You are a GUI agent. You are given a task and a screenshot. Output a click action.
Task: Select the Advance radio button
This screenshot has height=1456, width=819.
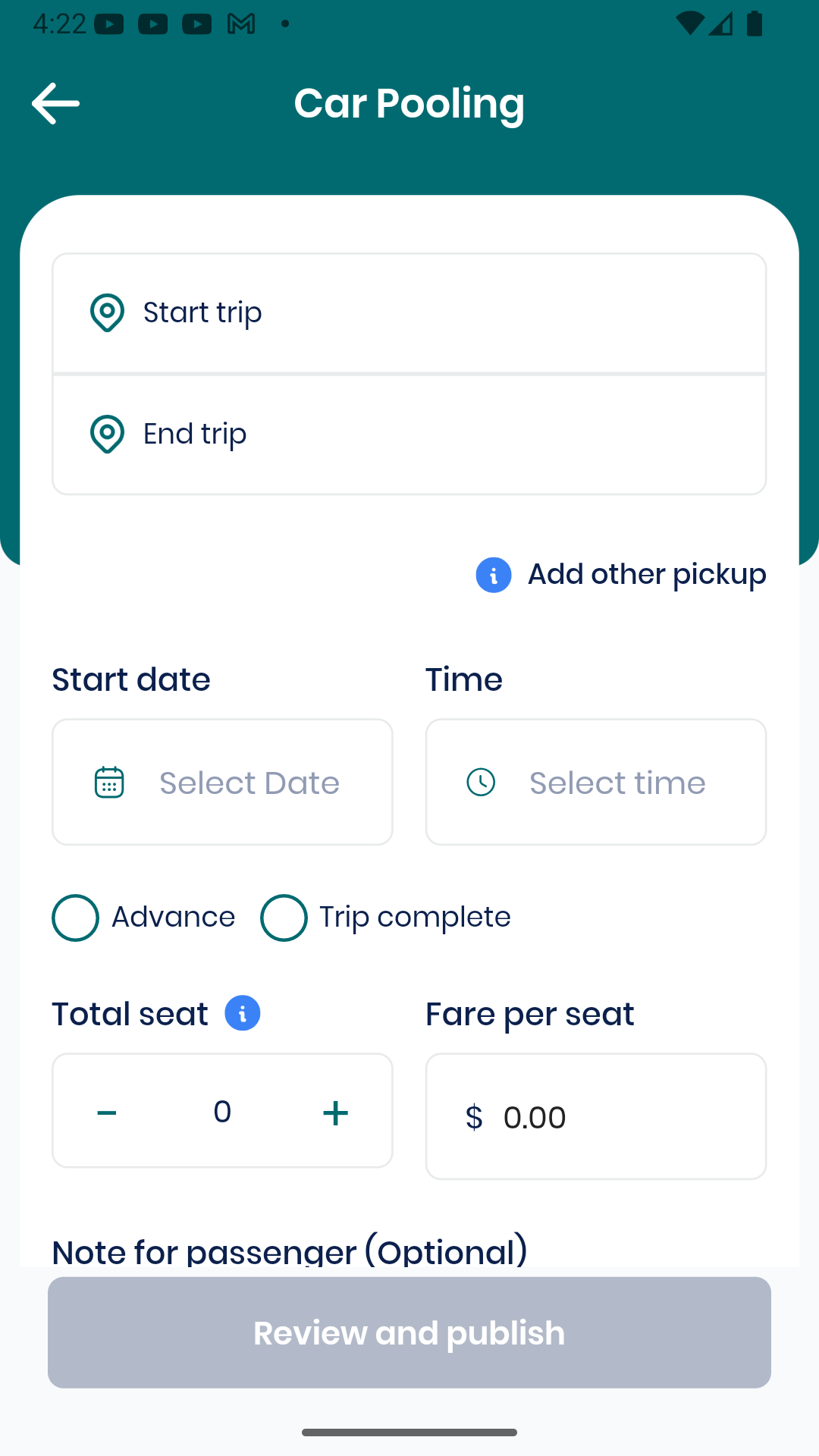pyautogui.click(x=75, y=918)
